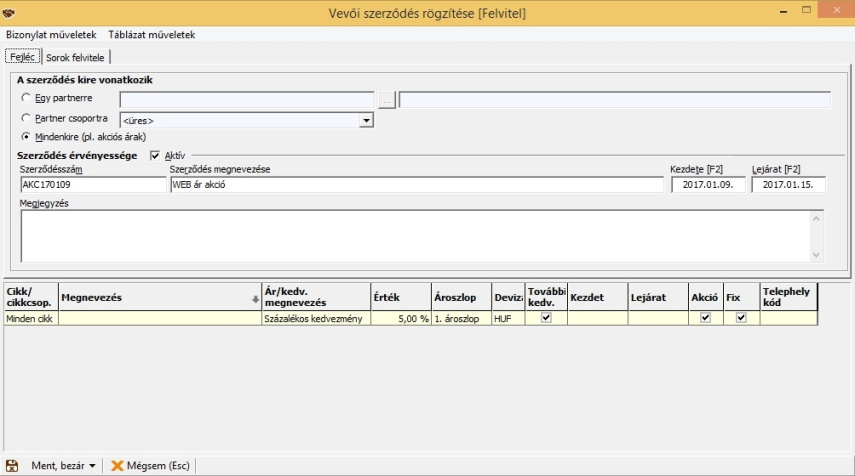Viewport: 855px width, 476px height.
Task: Click the sort arrow in Megnevezés column
Action: (255, 298)
